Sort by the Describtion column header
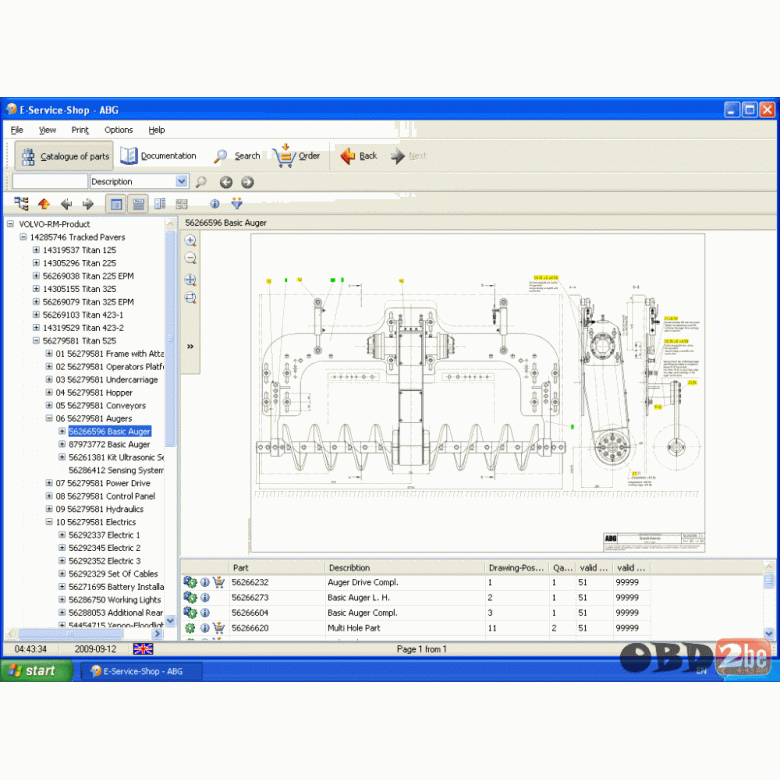 click(x=404, y=568)
